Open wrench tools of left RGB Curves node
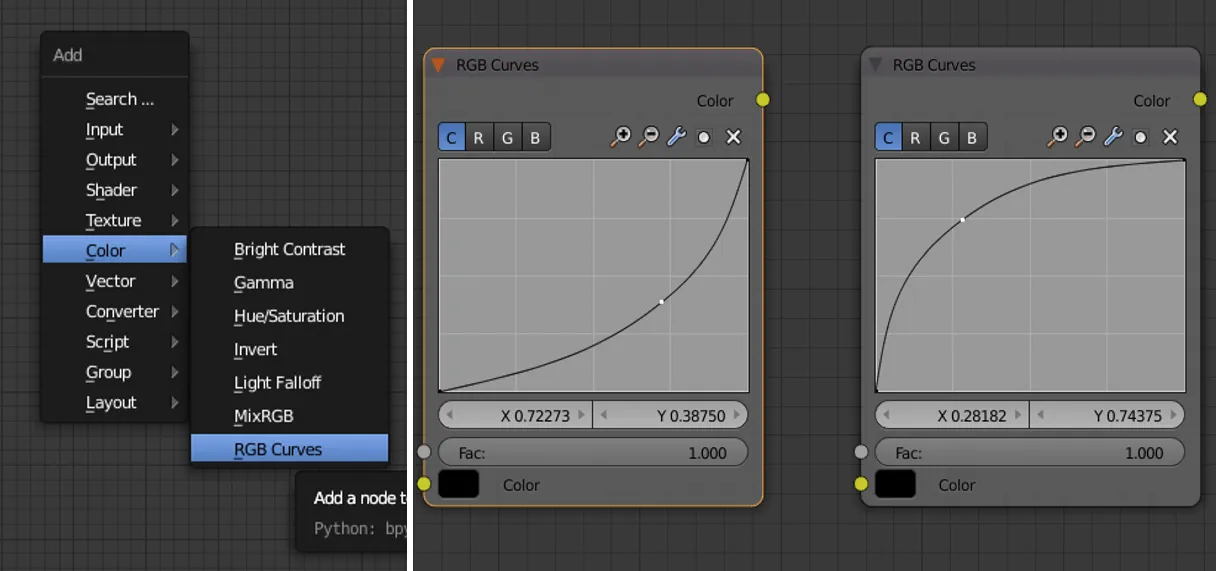1216x571 pixels. tap(677, 137)
